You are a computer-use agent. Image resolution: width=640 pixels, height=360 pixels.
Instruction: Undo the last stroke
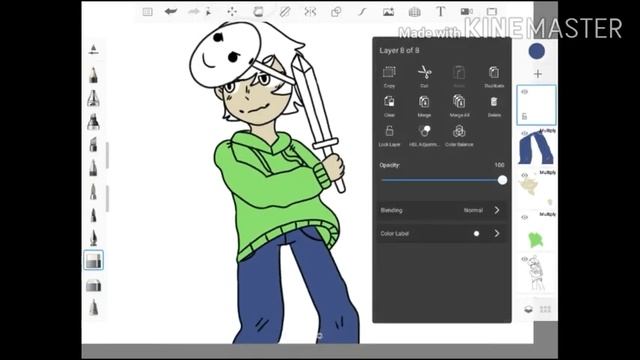pos(171,11)
